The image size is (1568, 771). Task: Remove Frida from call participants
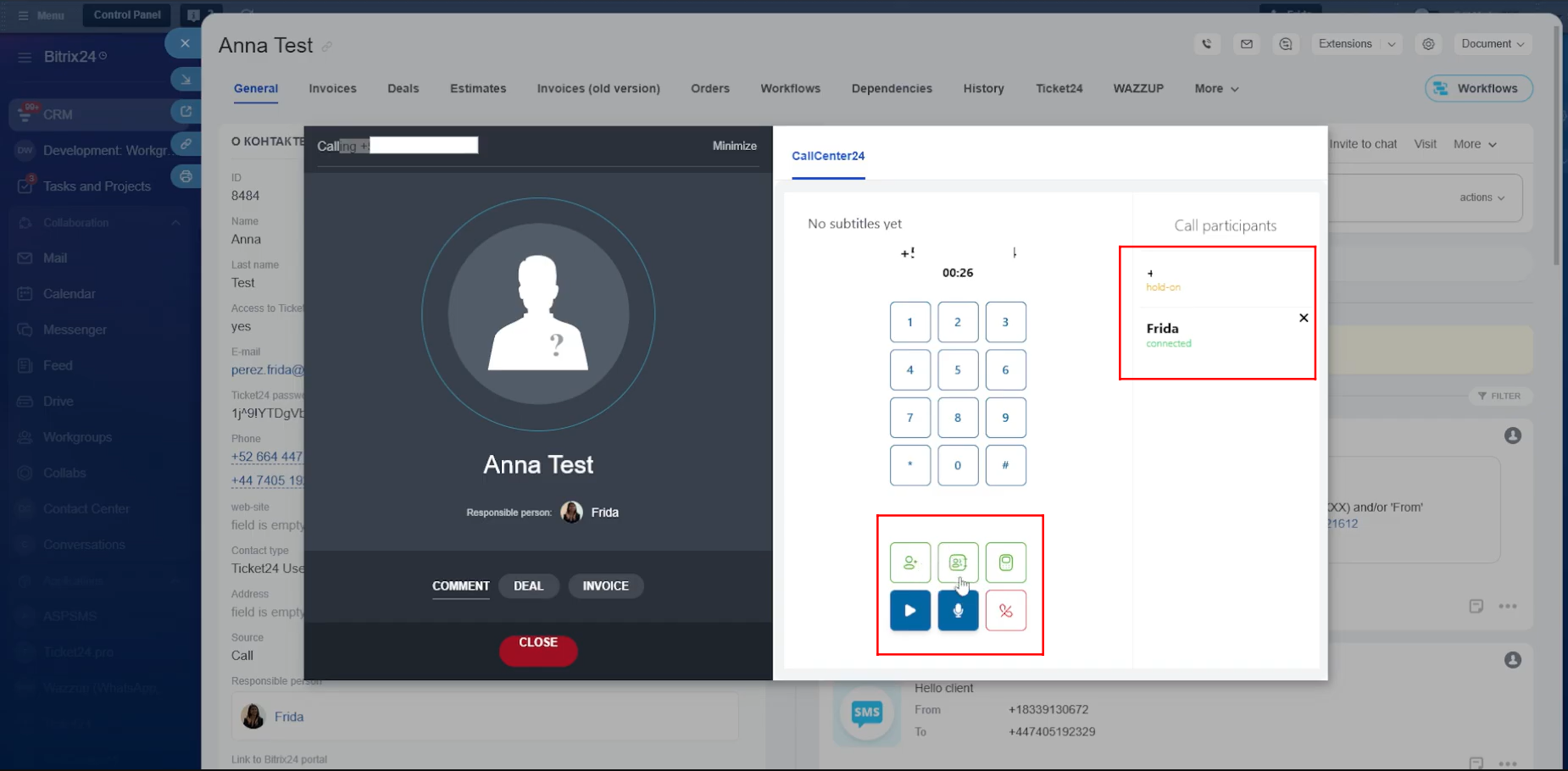coord(1304,319)
